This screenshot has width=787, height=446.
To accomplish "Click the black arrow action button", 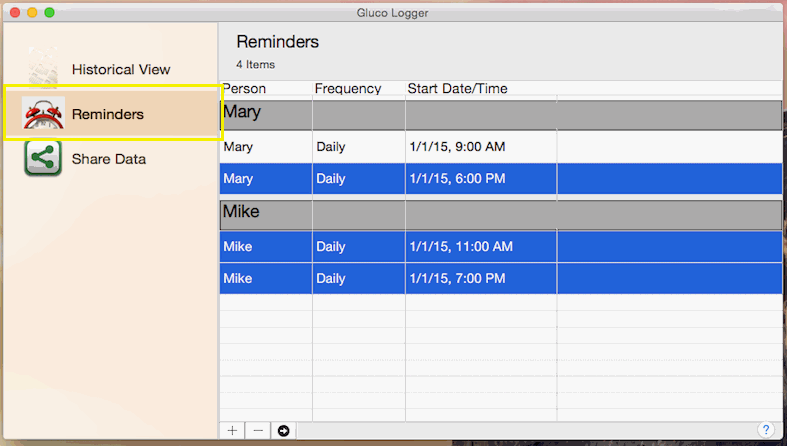I will click(x=284, y=430).
